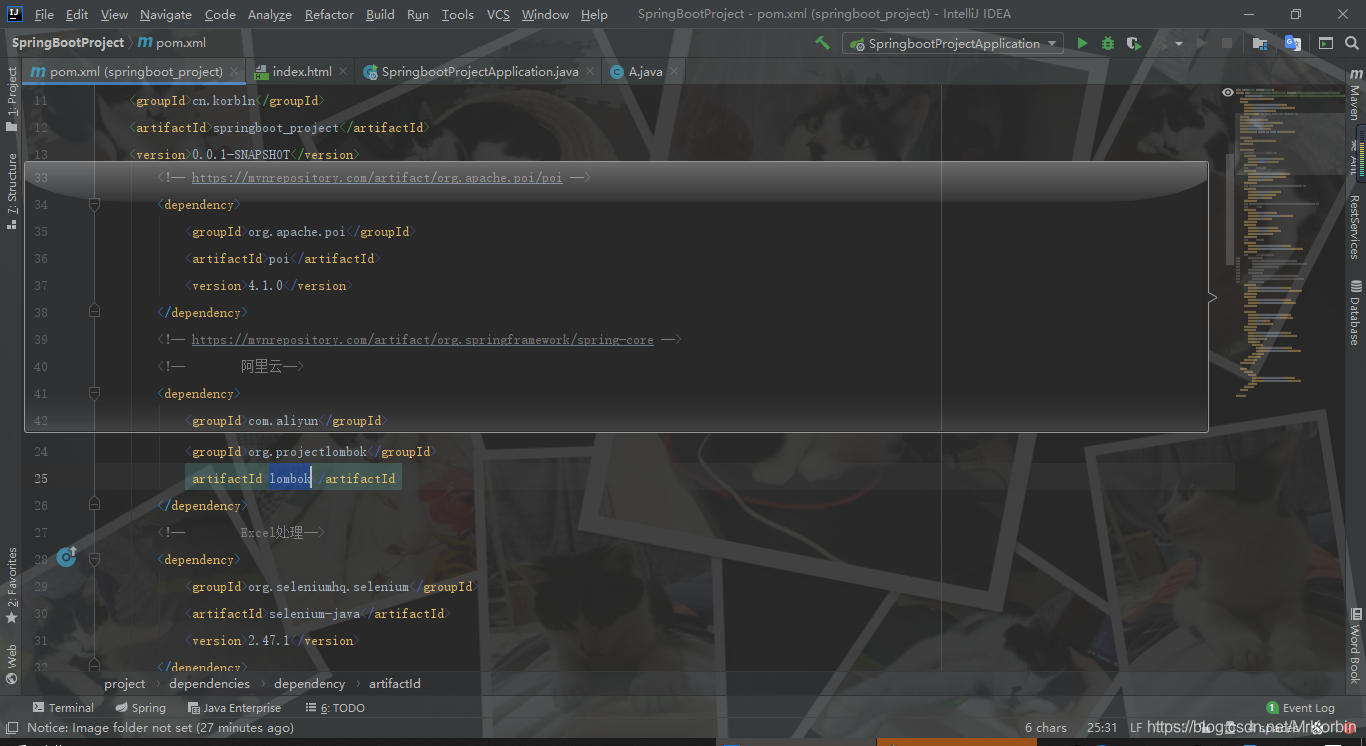Screen dimensions: 1366x746
Task: Open the Run Anything window icon
Action: (1326, 43)
